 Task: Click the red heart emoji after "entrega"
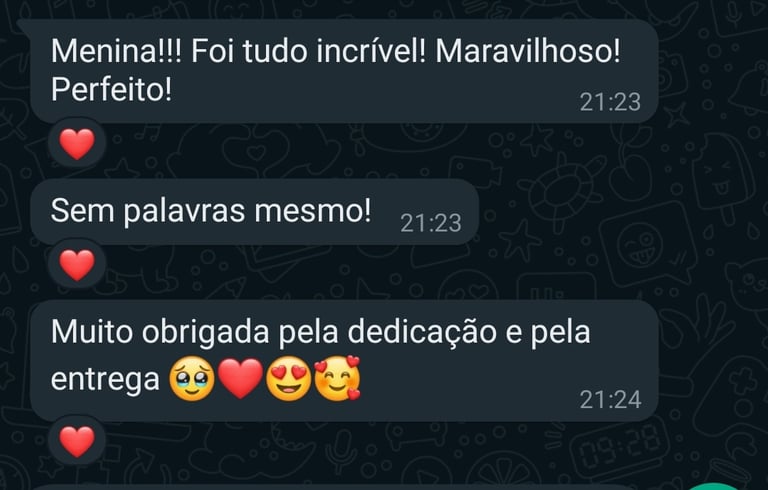pyautogui.click(x=240, y=379)
